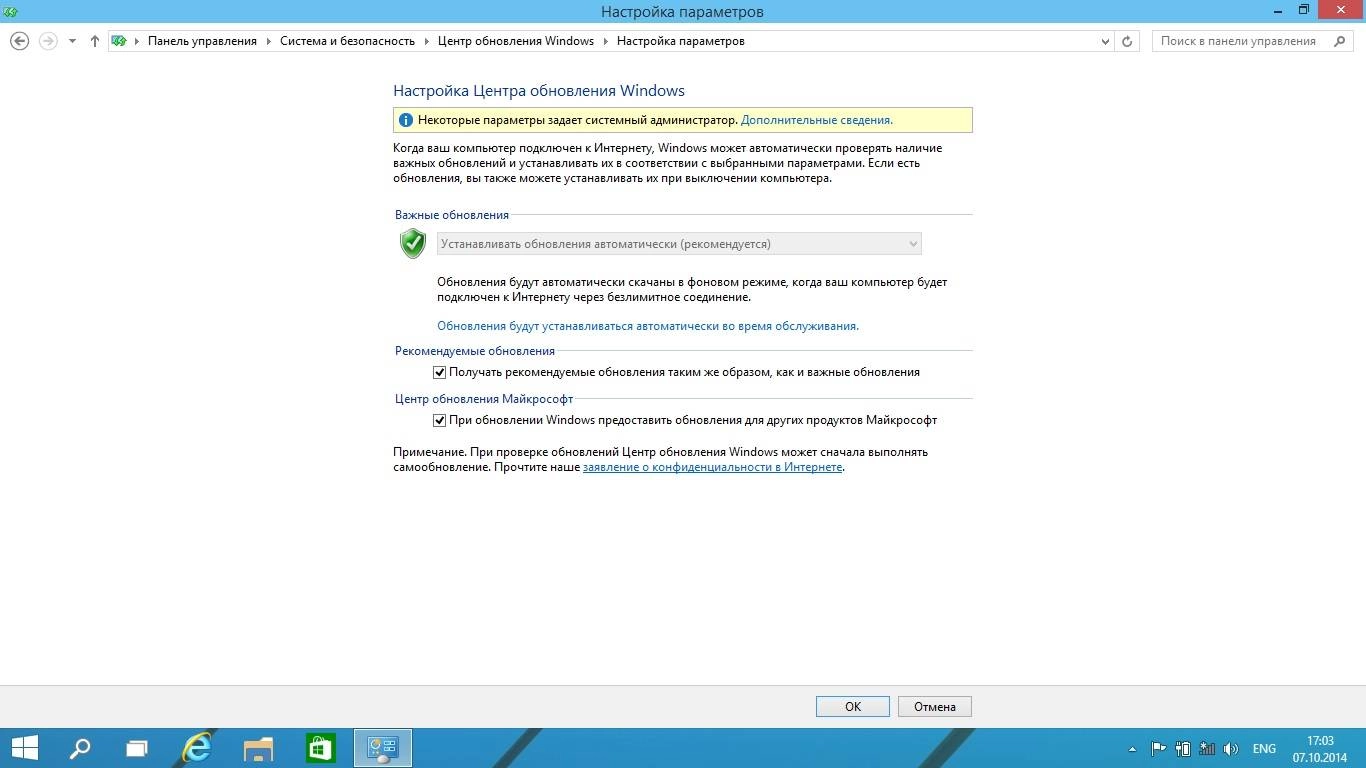Refresh the address bar view
The image size is (1366, 768).
pos(1127,41)
